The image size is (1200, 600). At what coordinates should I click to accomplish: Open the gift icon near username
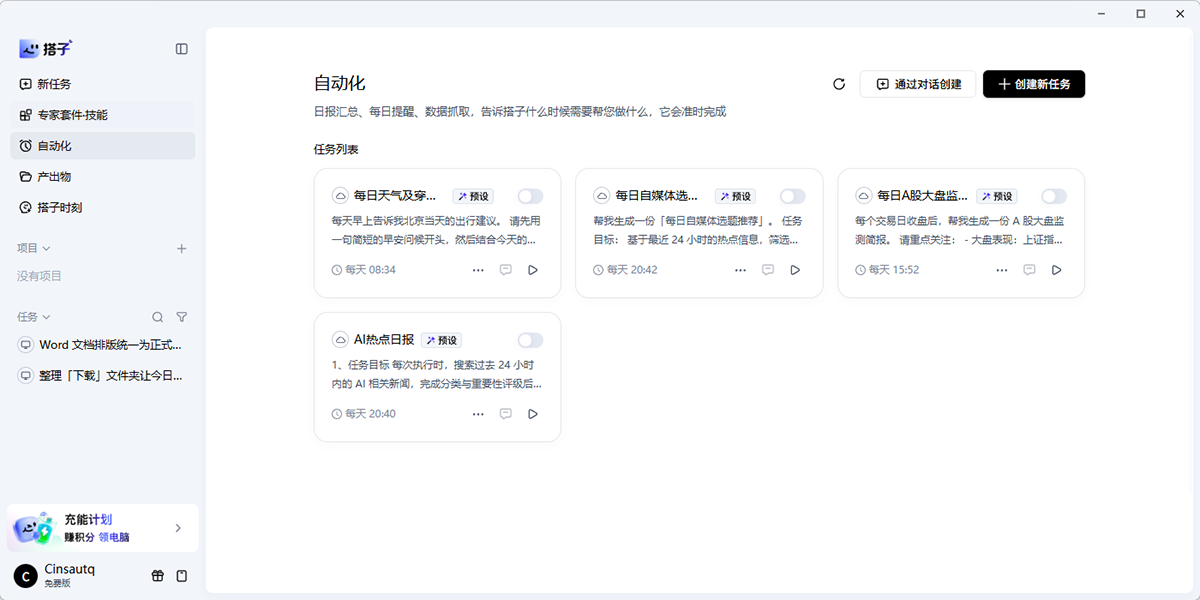tap(157, 576)
